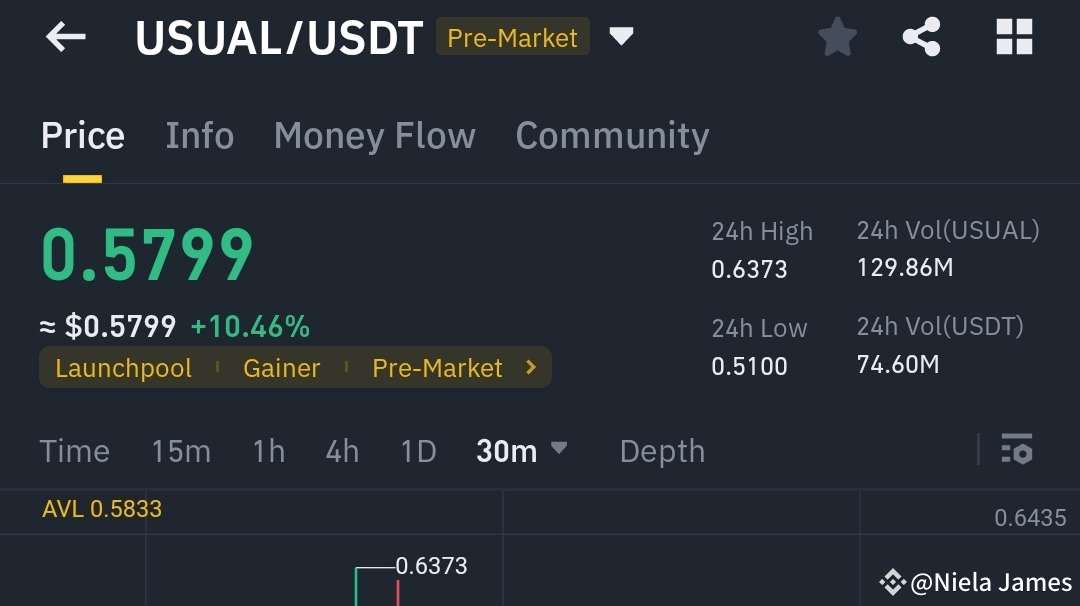Share this trading pair
Image resolution: width=1080 pixels, height=606 pixels.
pyautogui.click(x=922, y=36)
